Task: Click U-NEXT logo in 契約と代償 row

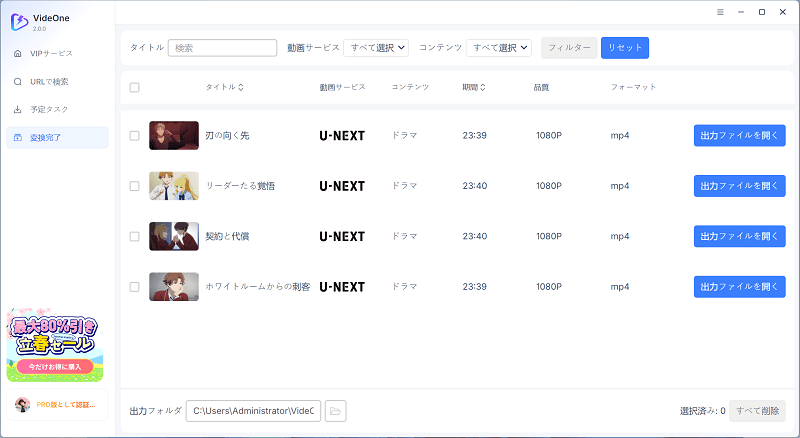Action: pos(342,237)
